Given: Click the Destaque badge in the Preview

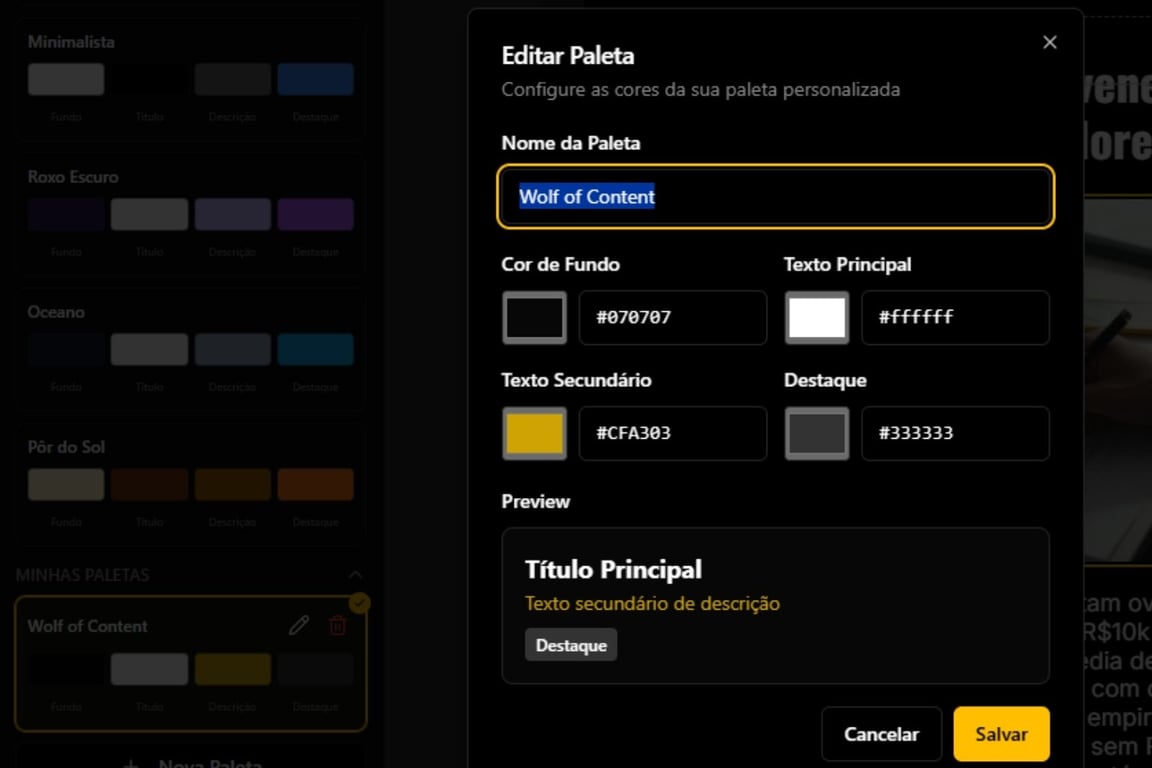Looking at the screenshot, I should coord(571,645).
